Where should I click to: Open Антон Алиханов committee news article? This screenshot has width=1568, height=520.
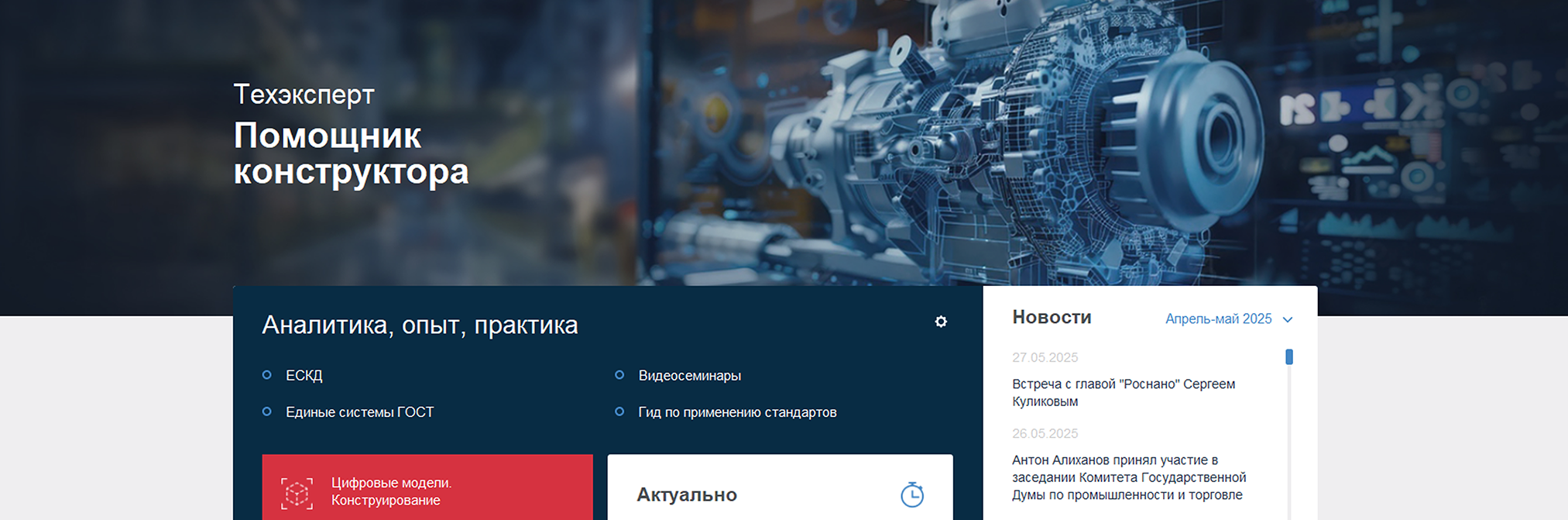(1128, 477)
